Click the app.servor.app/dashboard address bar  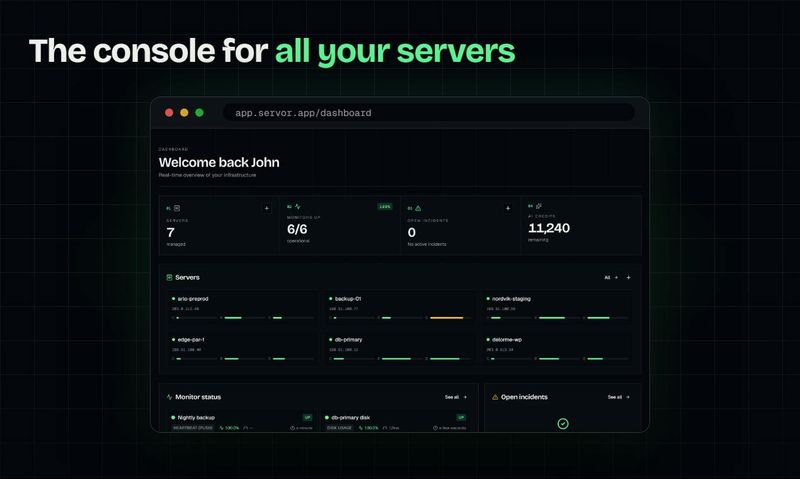(x=429, y=113)
